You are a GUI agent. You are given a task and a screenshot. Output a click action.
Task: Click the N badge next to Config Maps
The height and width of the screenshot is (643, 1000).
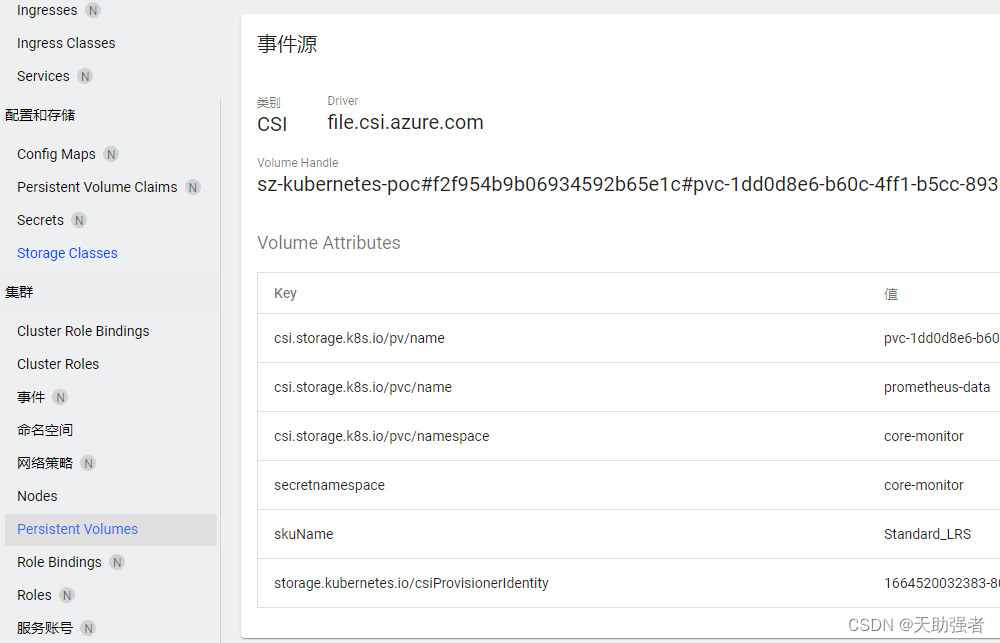coord(110,153)
